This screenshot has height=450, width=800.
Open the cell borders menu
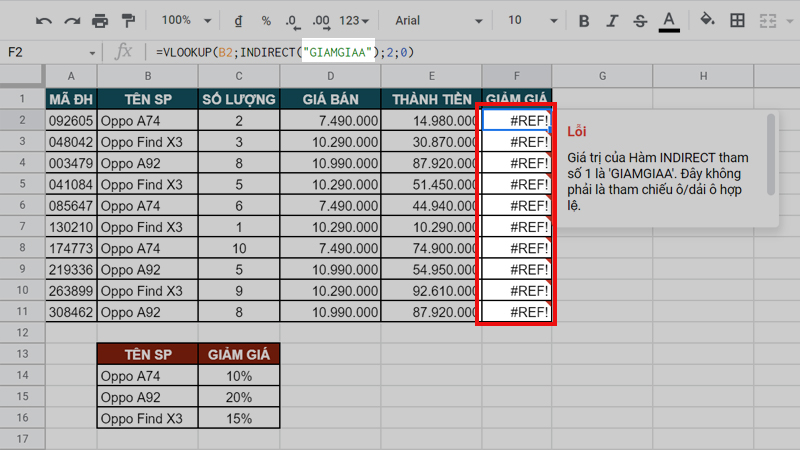click(737, 20)
